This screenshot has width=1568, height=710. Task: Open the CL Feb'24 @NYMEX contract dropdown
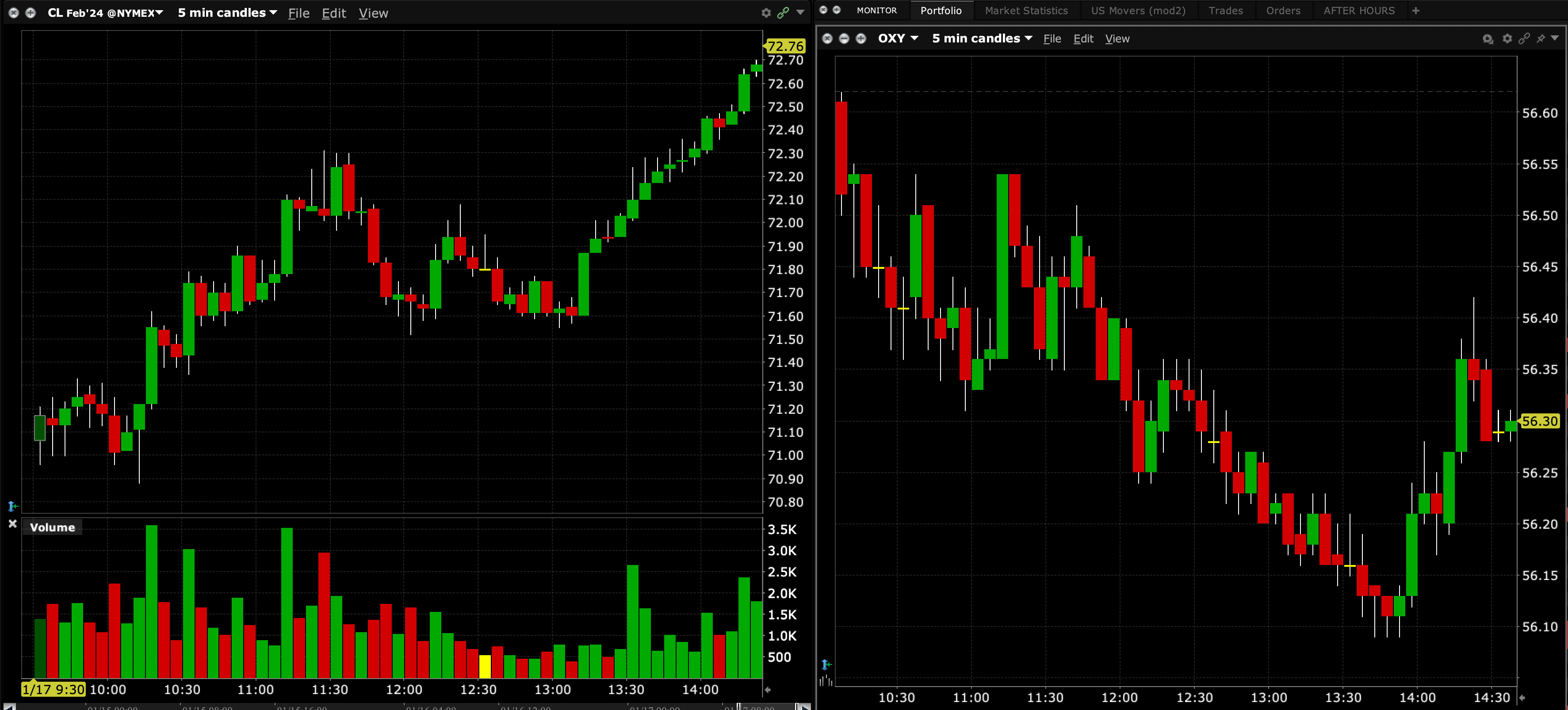[160, 13]
